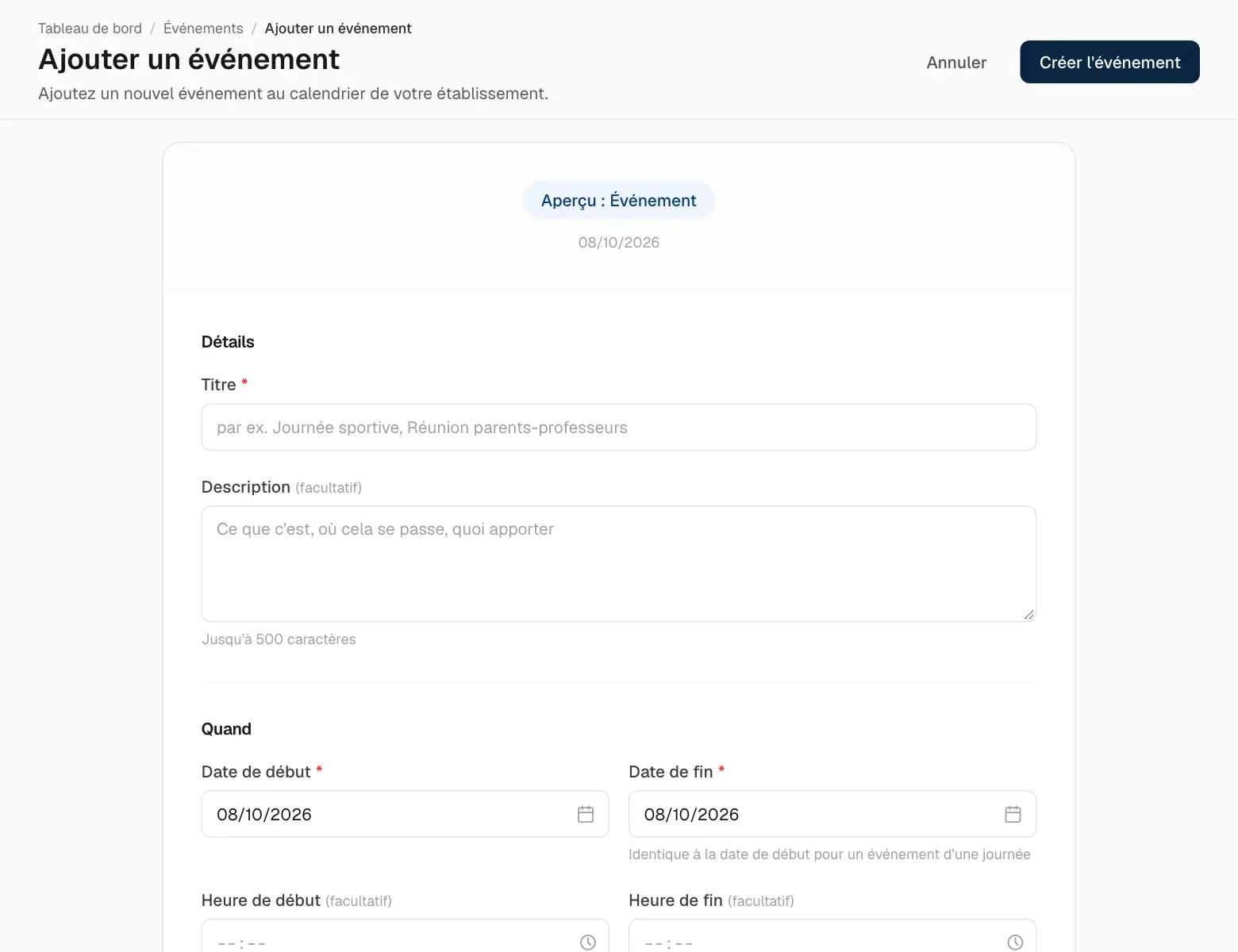Open the Événements breadcrumb link
This screenshot has width=1238, height=952.
(x=203, y=29)
